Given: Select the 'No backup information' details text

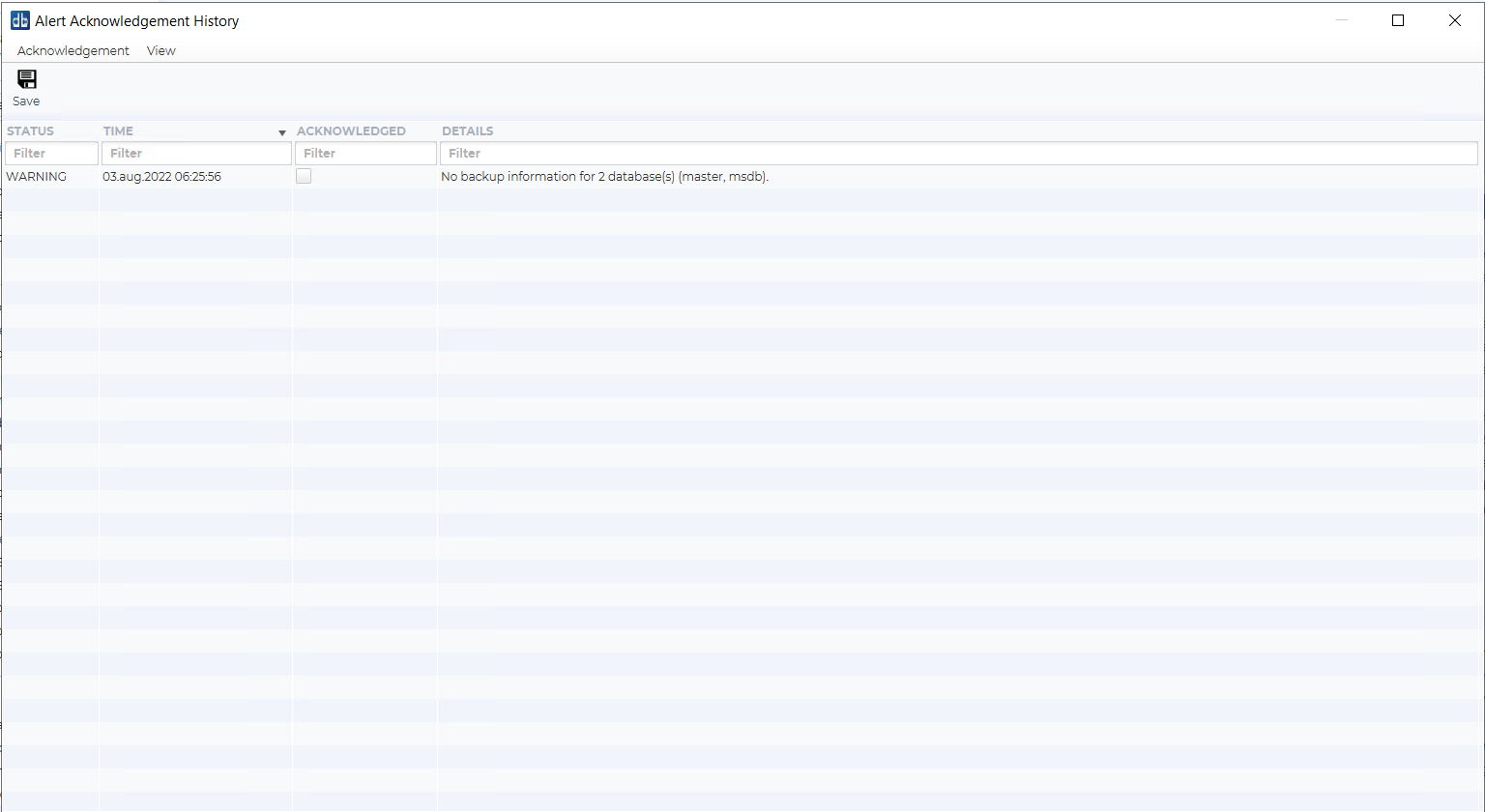Looking at the screenshot, I should coord(604,177).
